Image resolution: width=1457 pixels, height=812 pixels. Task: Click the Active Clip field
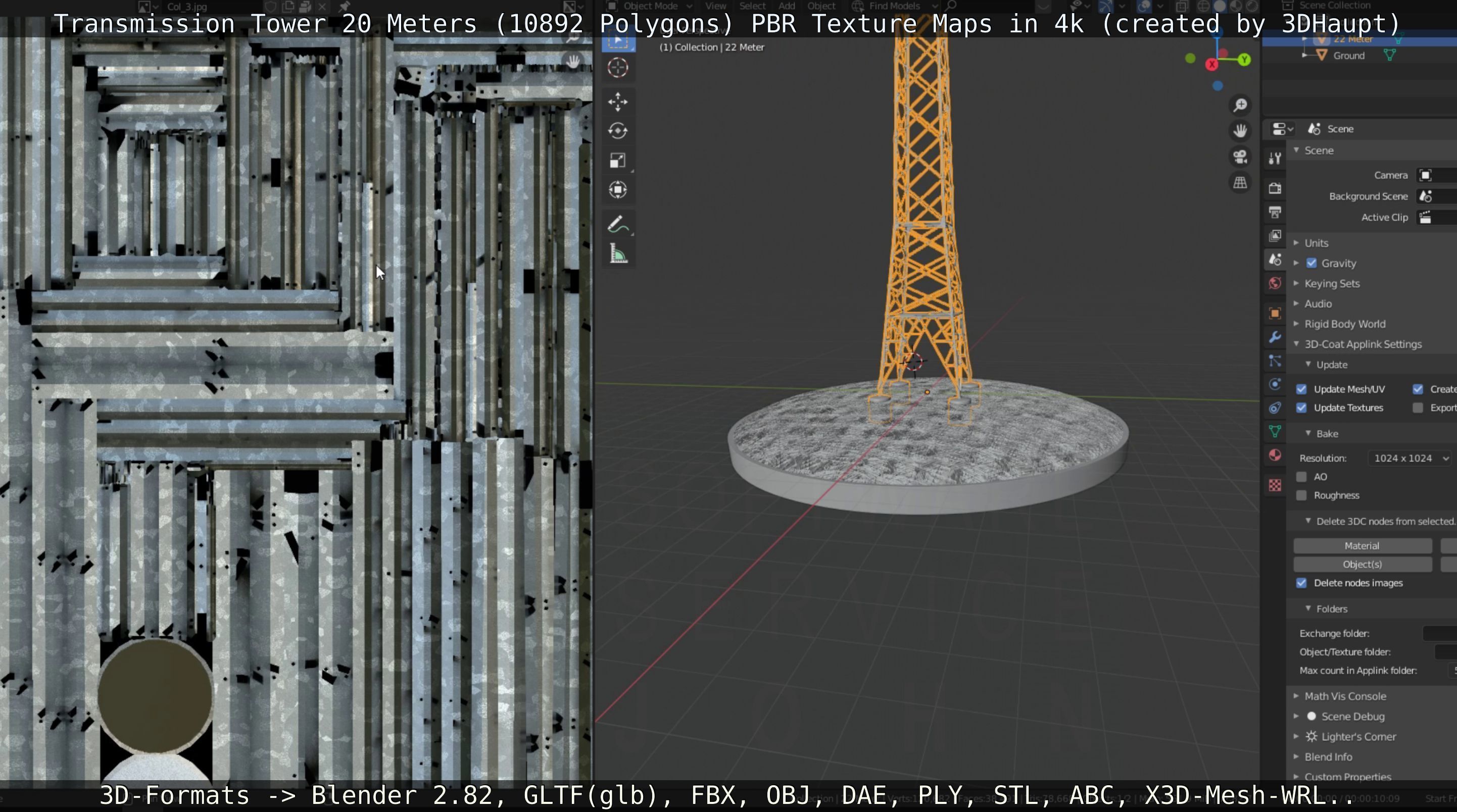1437,217
